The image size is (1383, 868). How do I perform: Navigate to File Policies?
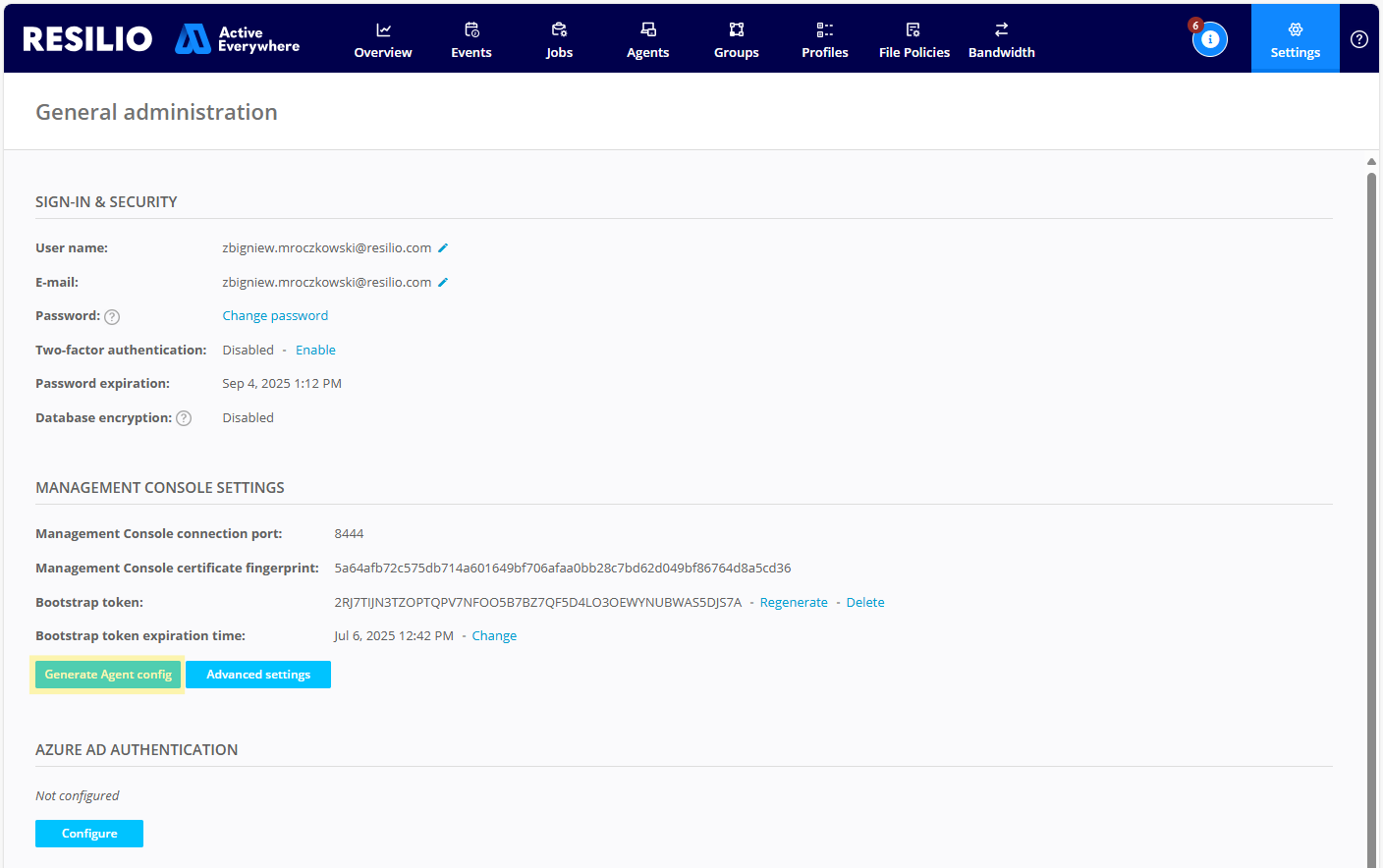pos(913,40)
